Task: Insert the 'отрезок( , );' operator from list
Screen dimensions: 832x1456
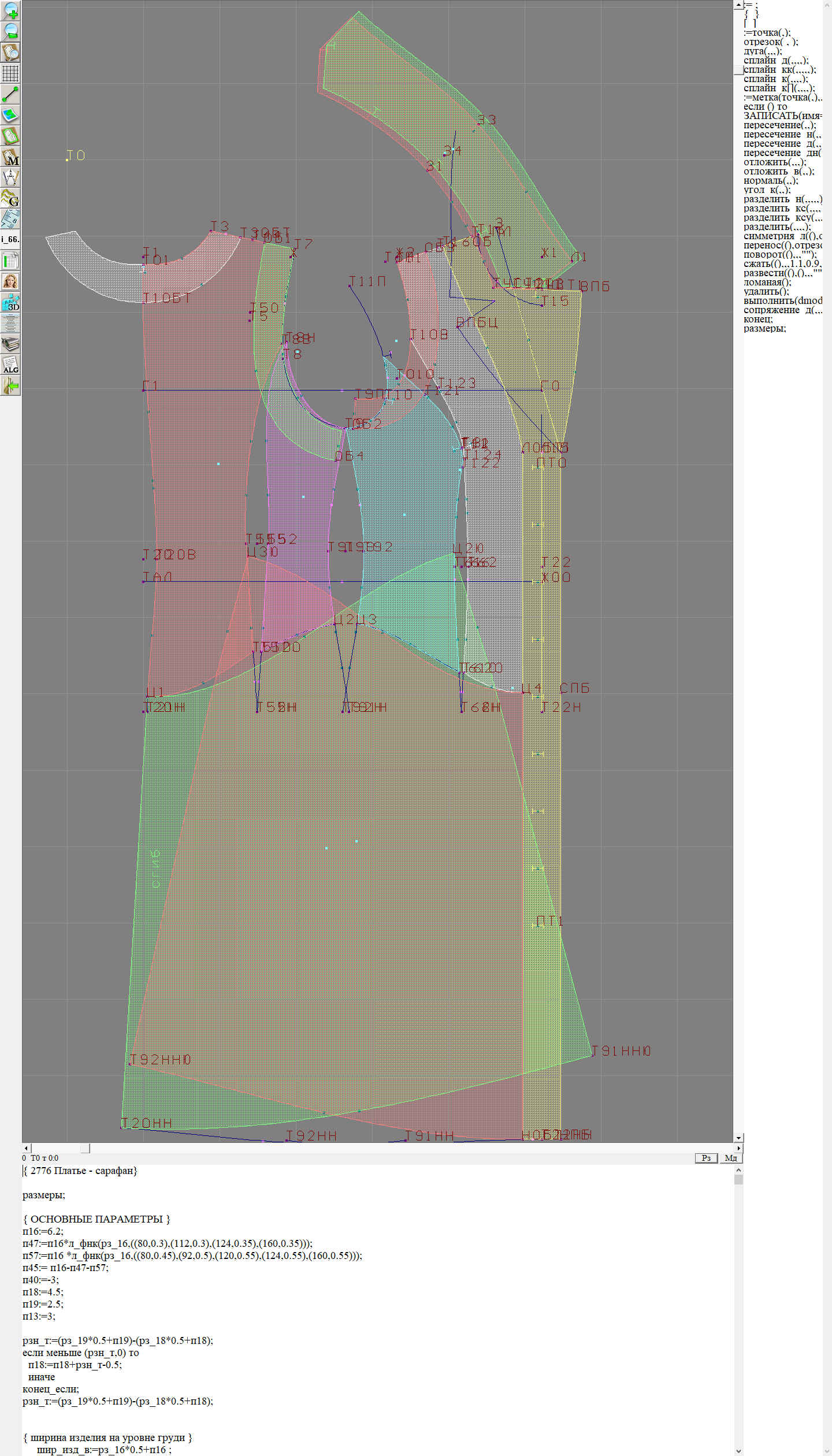Action: 771,42
